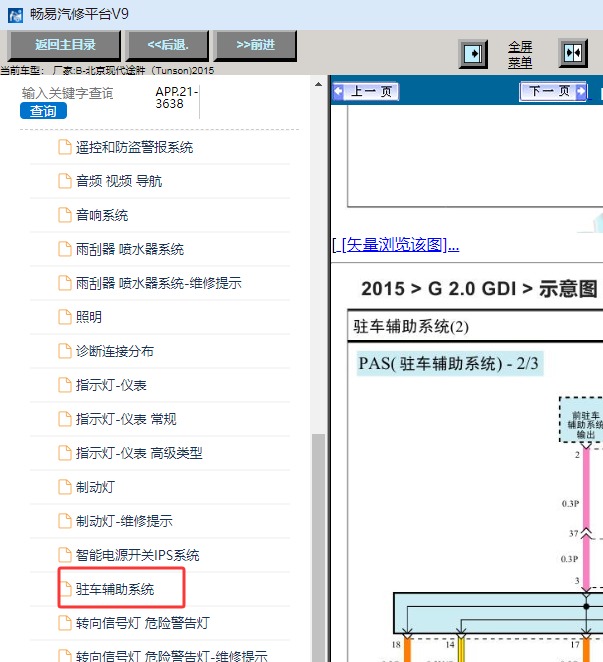Open 指示灯-仪表 高级类型 item
This screenshot has width=603, height=662.
[x=139, y=453]
